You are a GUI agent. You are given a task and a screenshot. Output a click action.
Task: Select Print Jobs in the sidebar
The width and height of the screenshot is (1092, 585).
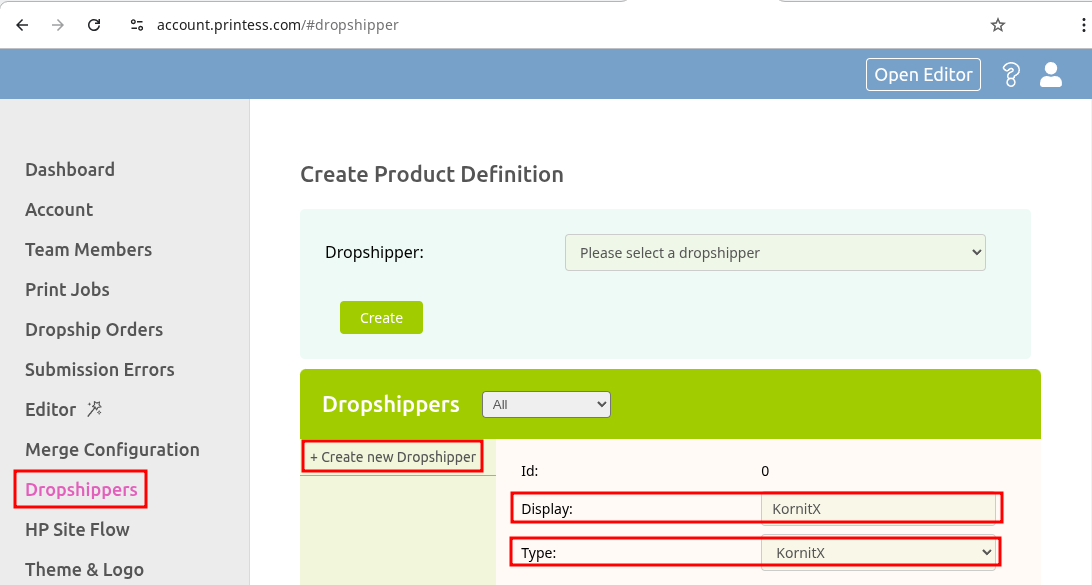(67, 290)
